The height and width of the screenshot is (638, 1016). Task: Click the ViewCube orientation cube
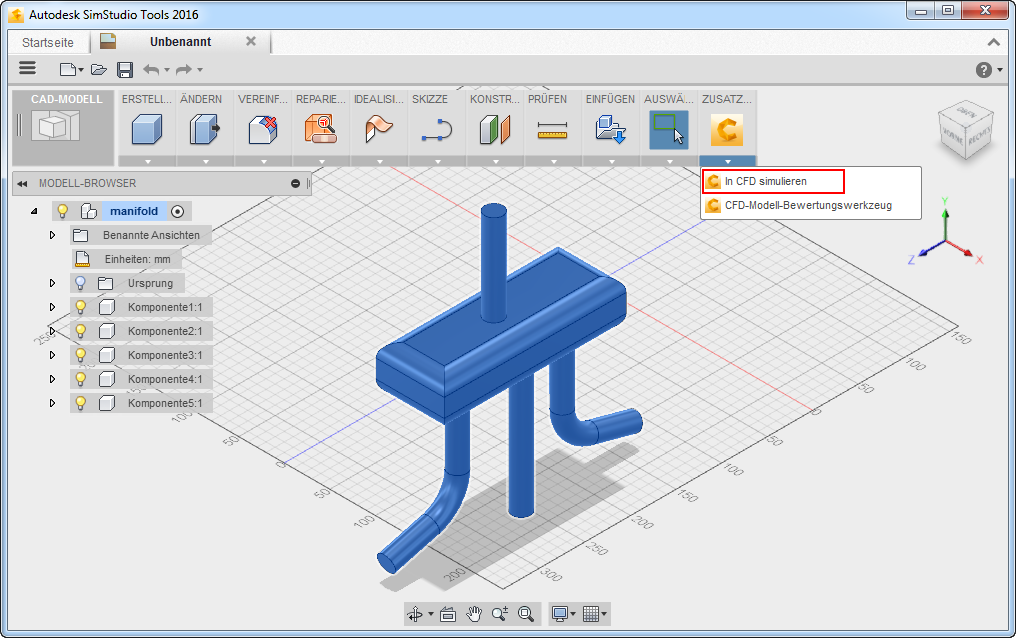(965, 130)
